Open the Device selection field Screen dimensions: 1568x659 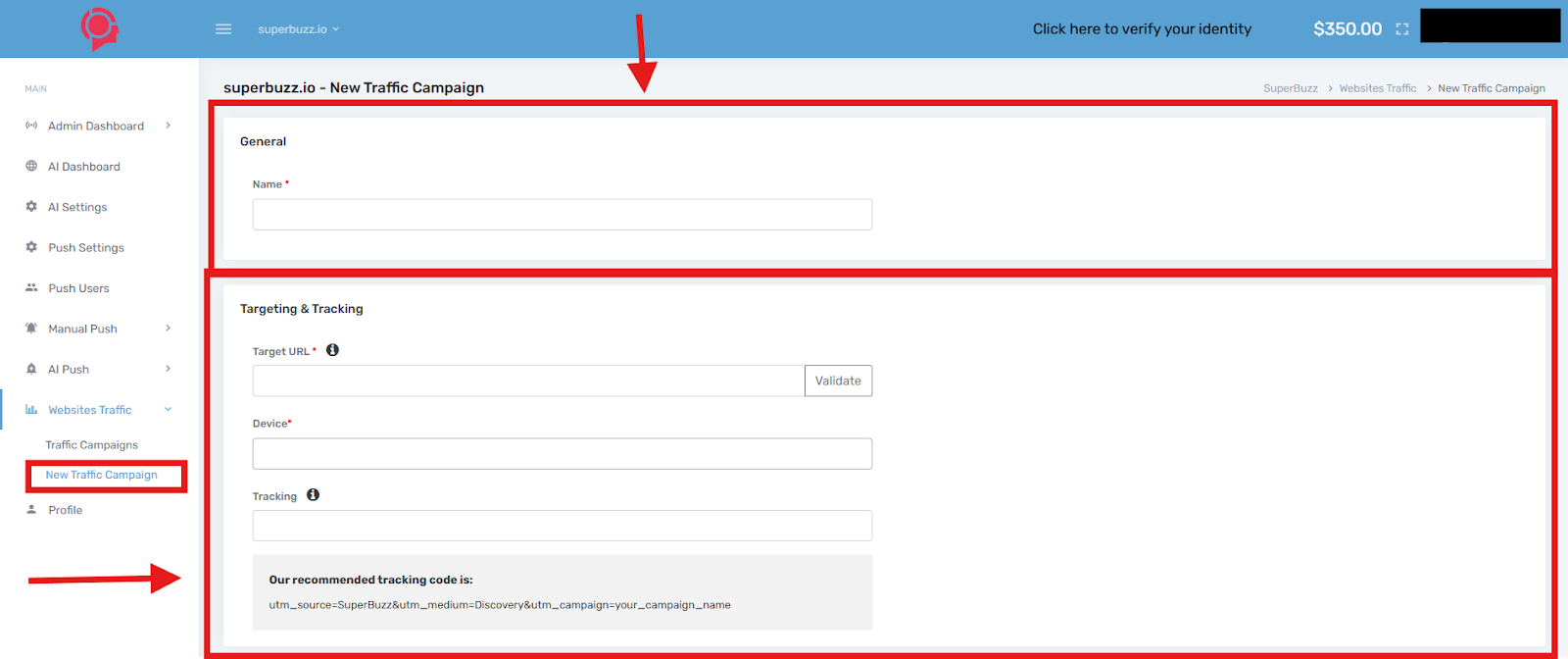point(563,453)
